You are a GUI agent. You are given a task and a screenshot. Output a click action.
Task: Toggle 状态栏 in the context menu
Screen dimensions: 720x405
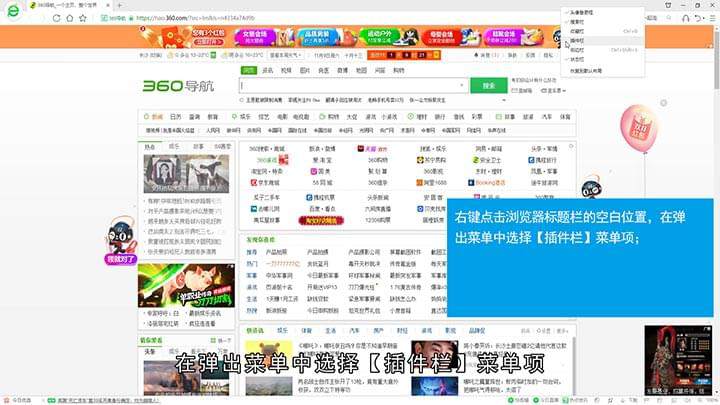tap(602, 59)
